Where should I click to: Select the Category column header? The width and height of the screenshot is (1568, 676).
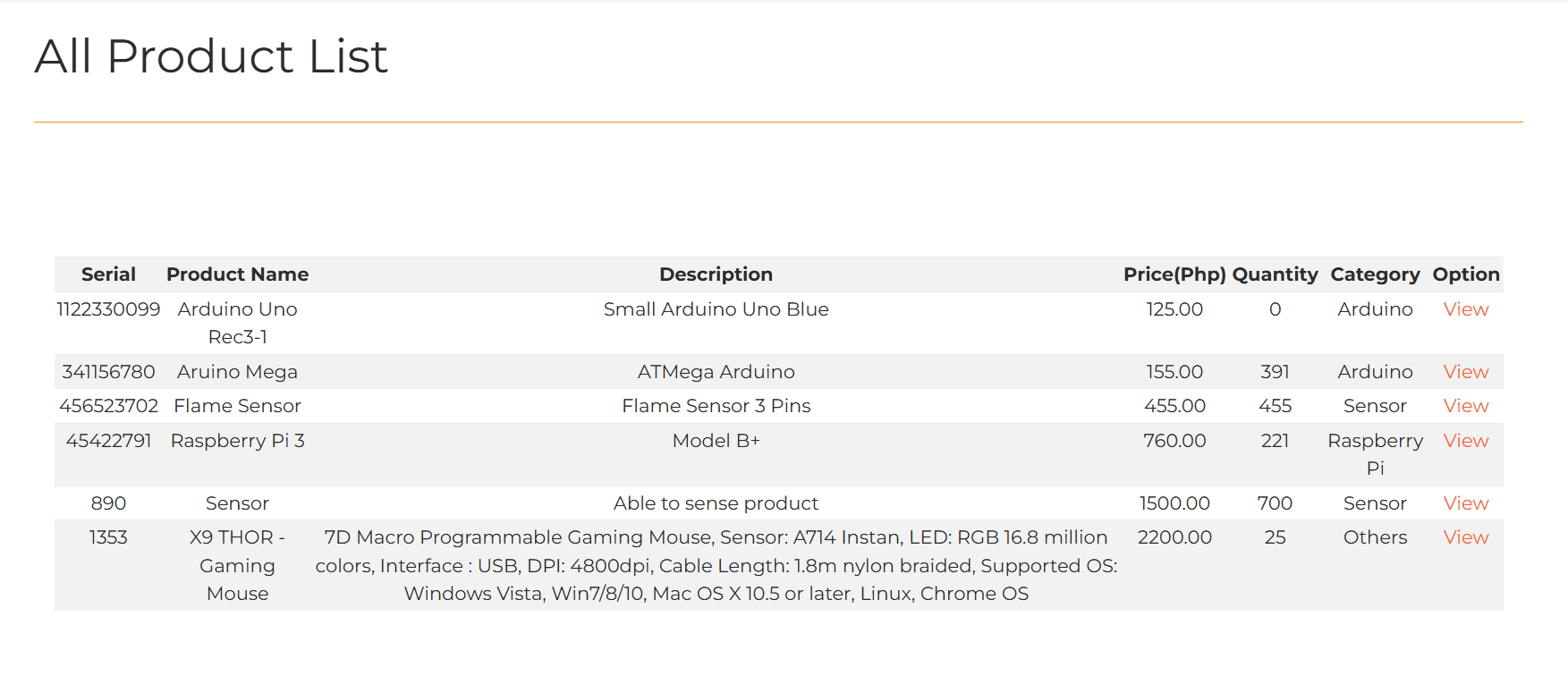point(1375,275)
